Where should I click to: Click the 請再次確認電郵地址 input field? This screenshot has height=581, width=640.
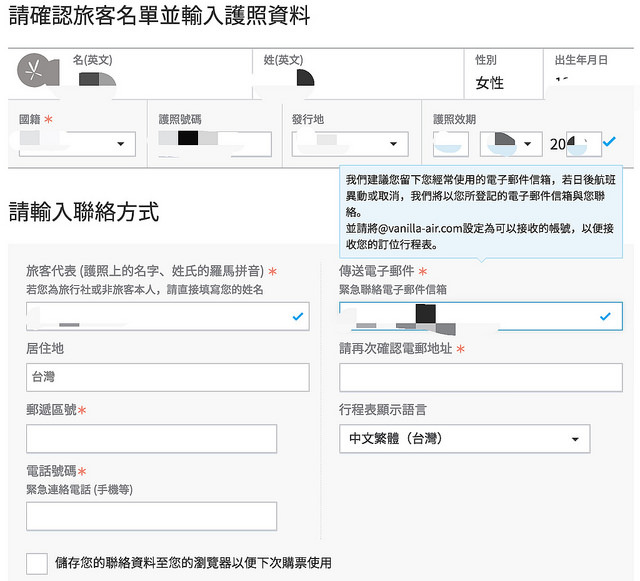coord(480,377)
